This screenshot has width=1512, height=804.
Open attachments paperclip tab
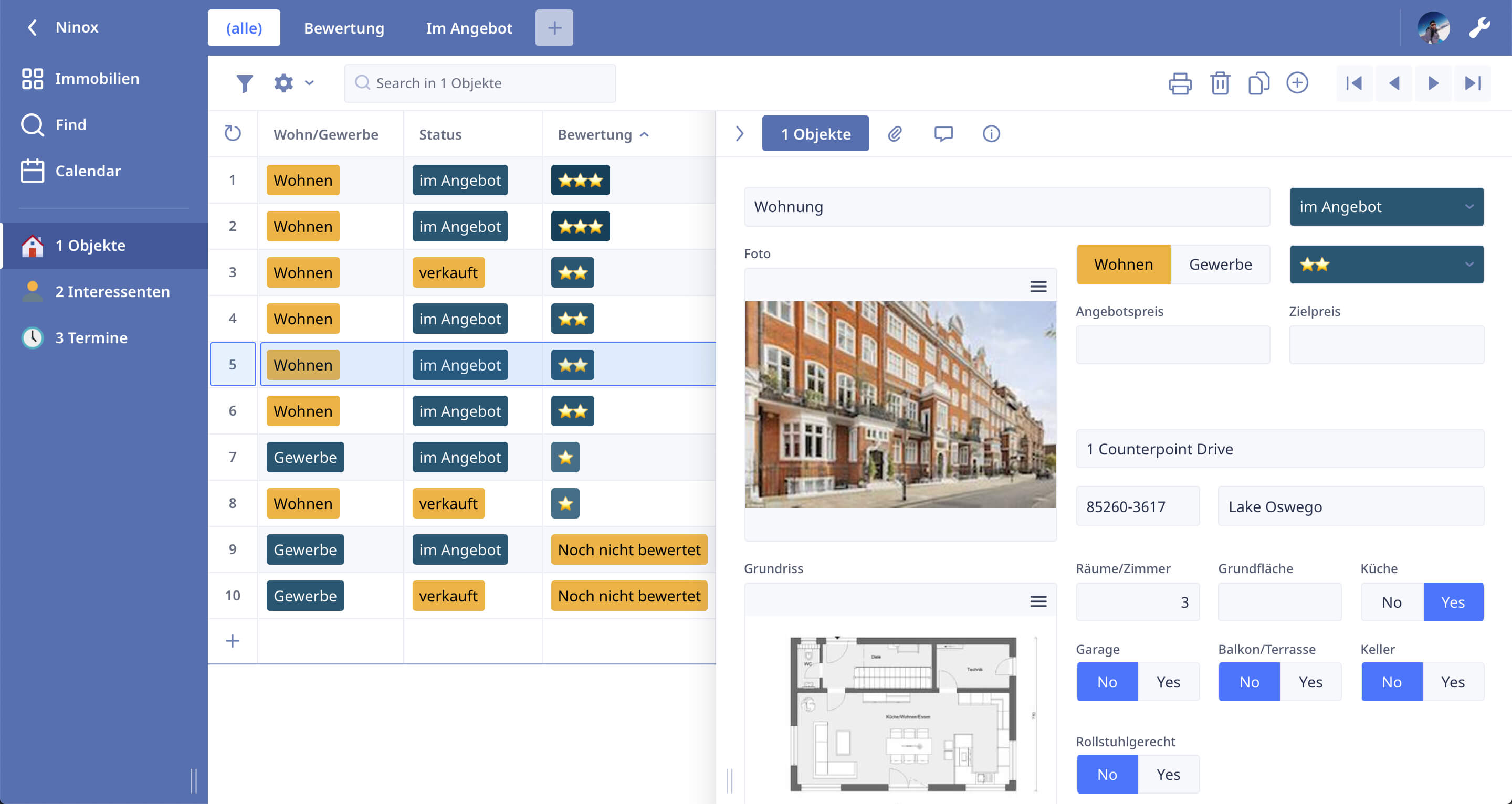[x=895, y=134]
